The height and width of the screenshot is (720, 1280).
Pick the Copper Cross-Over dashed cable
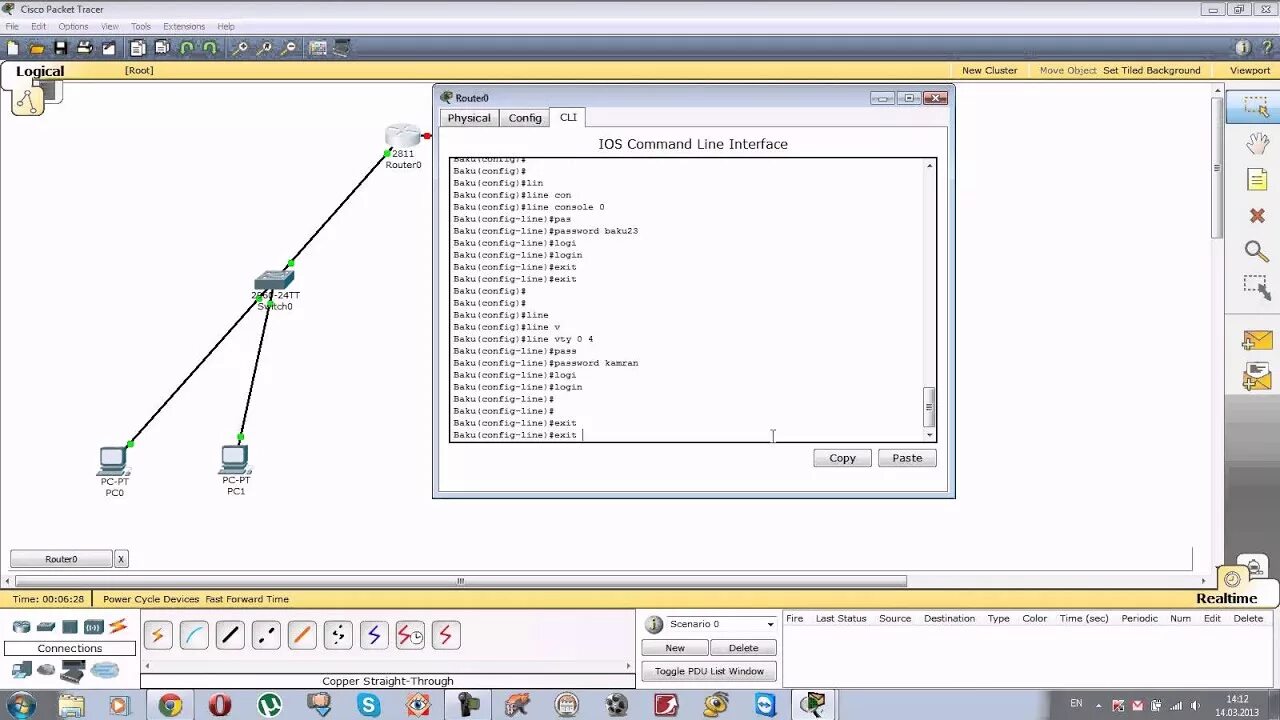tap(266, 634)
